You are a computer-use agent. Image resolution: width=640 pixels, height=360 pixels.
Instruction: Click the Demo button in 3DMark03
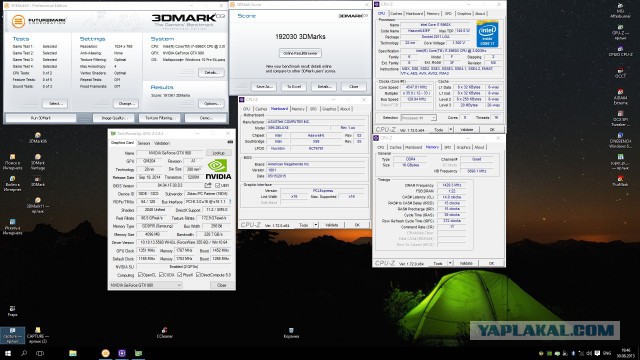pyautogui.click(x=205, y=118)
